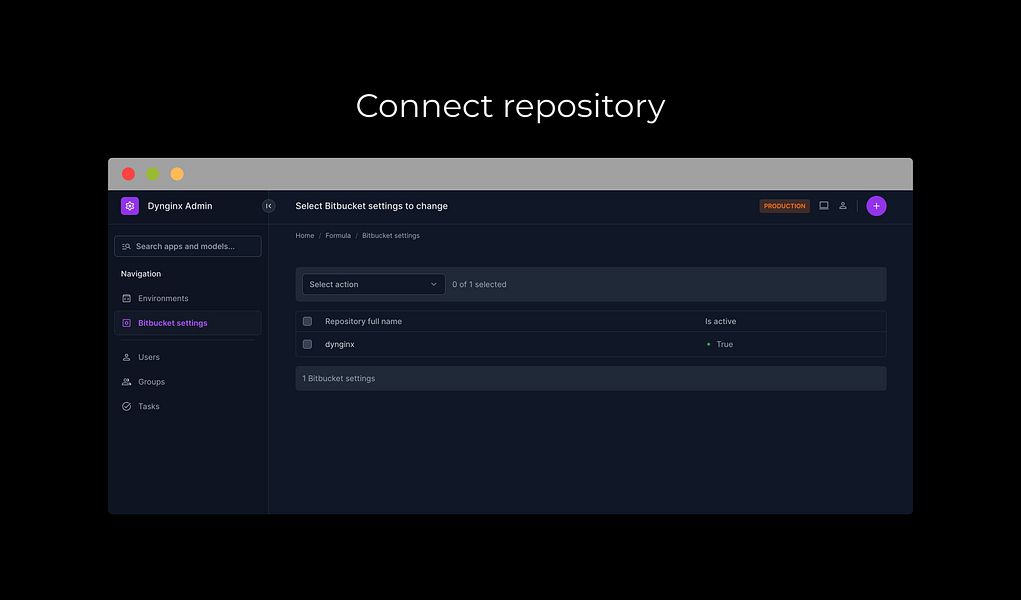
Task: Click the PRODUCTION environment badge
Action: pyautogui.click(x=785, y=206)
